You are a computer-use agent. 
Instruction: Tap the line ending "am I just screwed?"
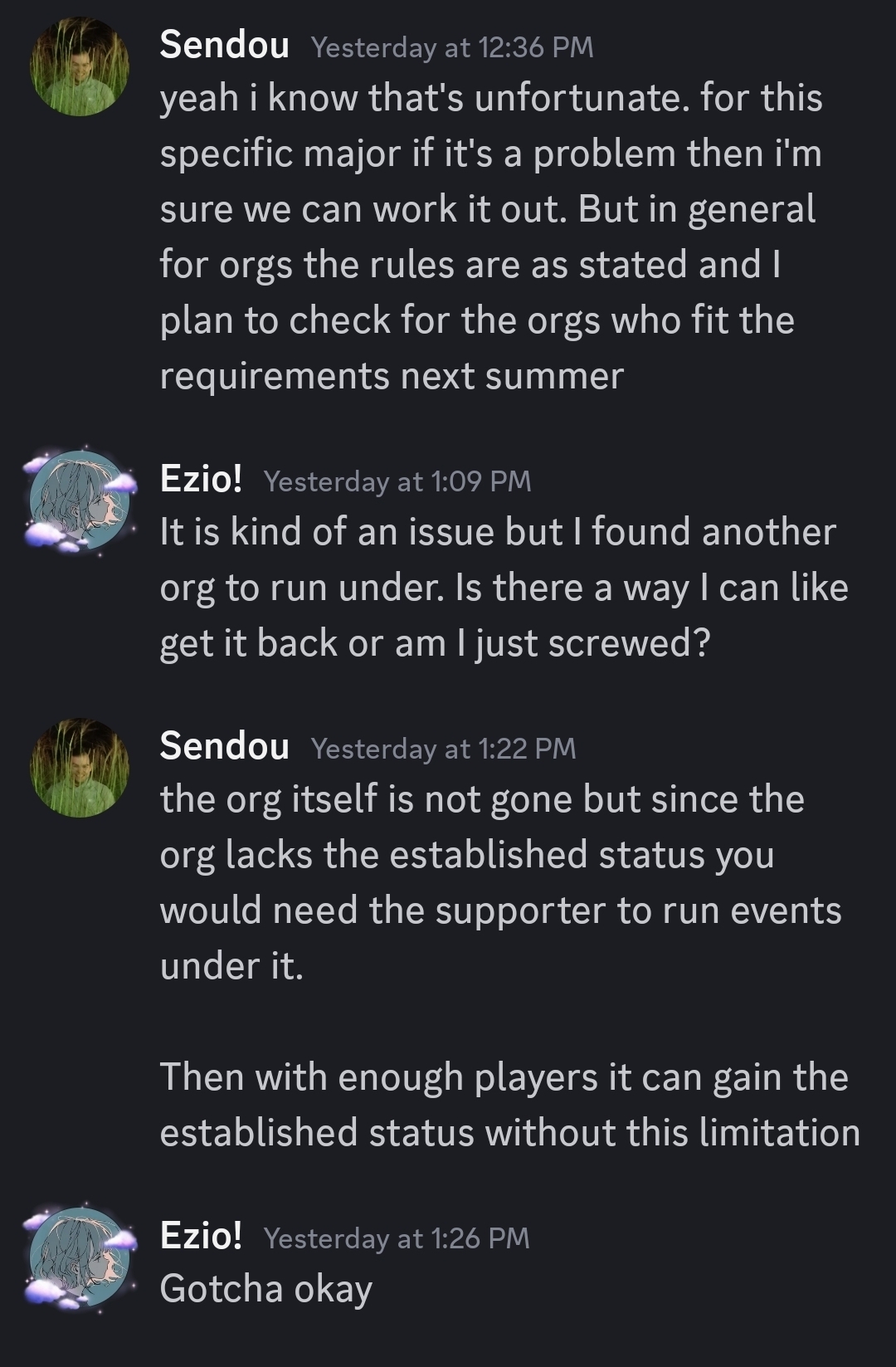(435, 643)
